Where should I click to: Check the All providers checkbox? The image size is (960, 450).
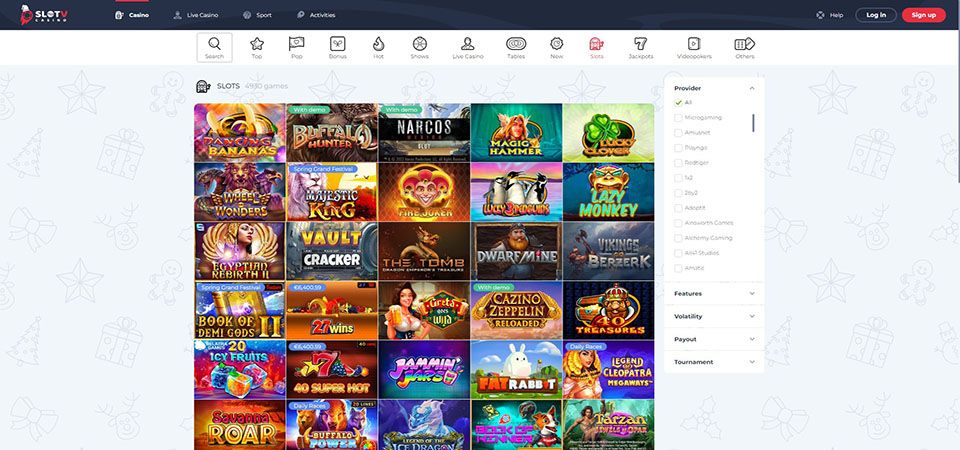[678, 103]
